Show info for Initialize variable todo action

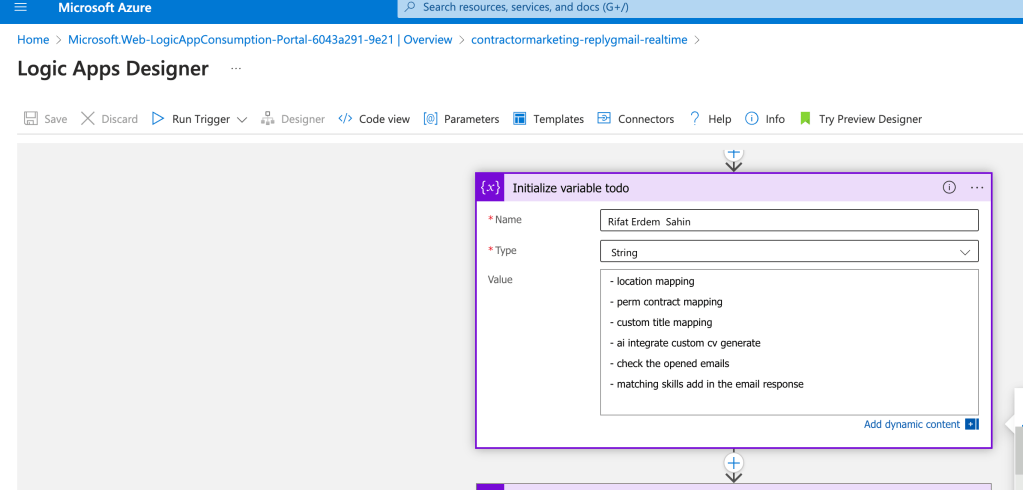click(949, 188)
